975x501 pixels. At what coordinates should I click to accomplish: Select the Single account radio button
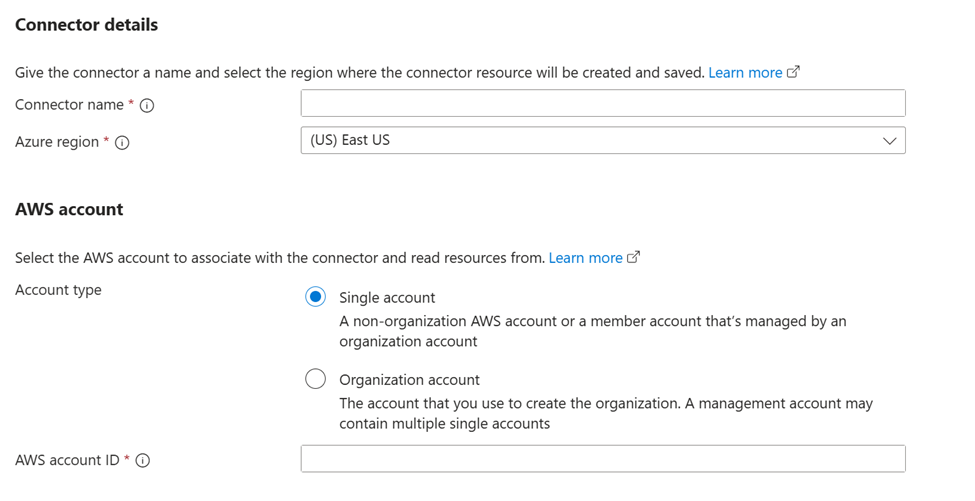(x=315, y=297)
